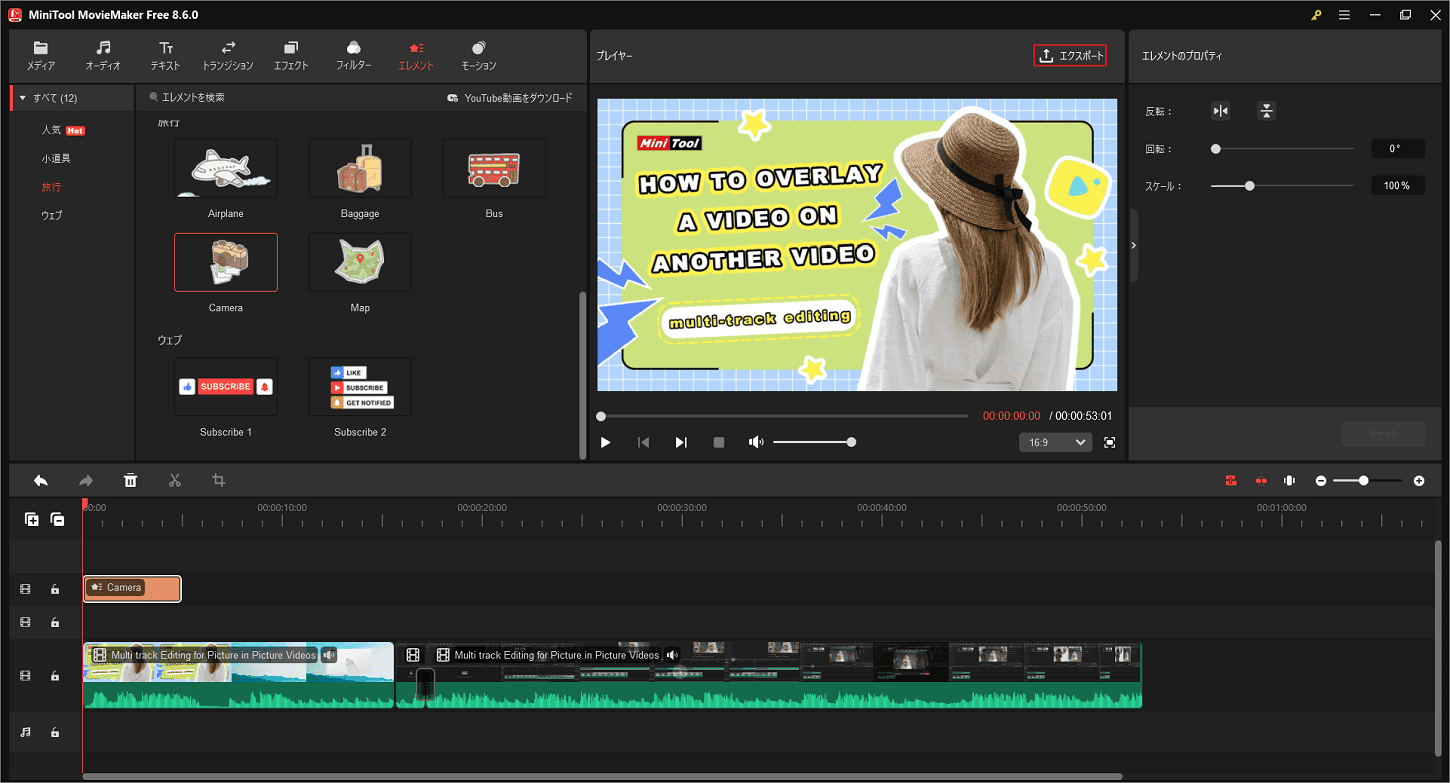Select the Map element thumbnail
The image size is (1450, 783).
tap(360, 262)
